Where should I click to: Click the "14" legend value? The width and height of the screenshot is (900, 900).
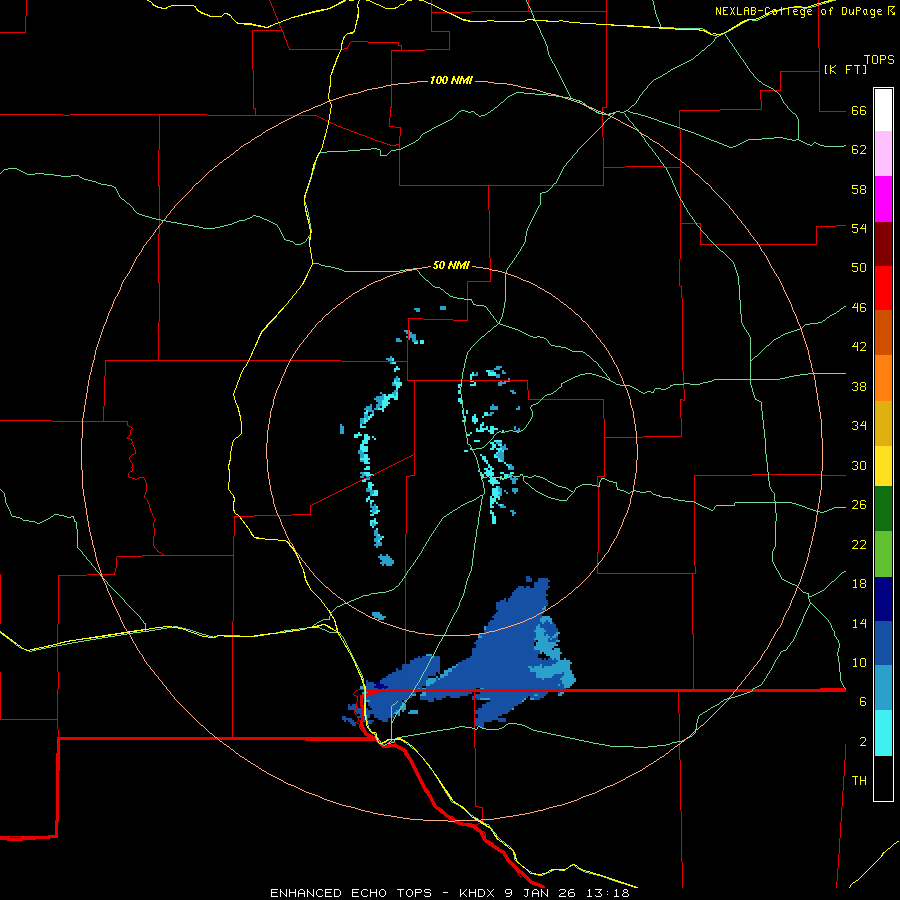(x=859, y=624)
